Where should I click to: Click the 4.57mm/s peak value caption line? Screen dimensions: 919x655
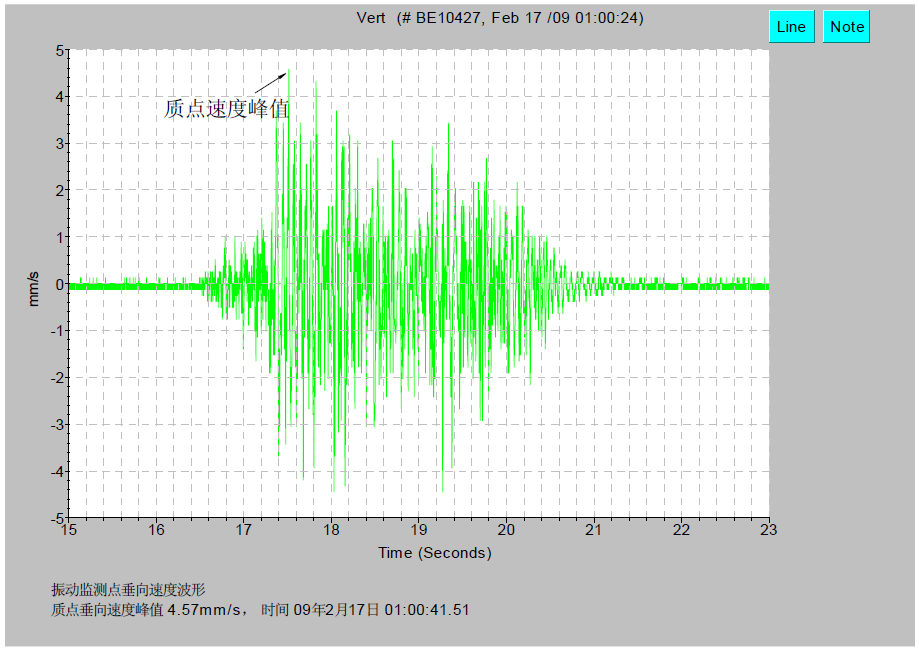click(x=260, y=610)
